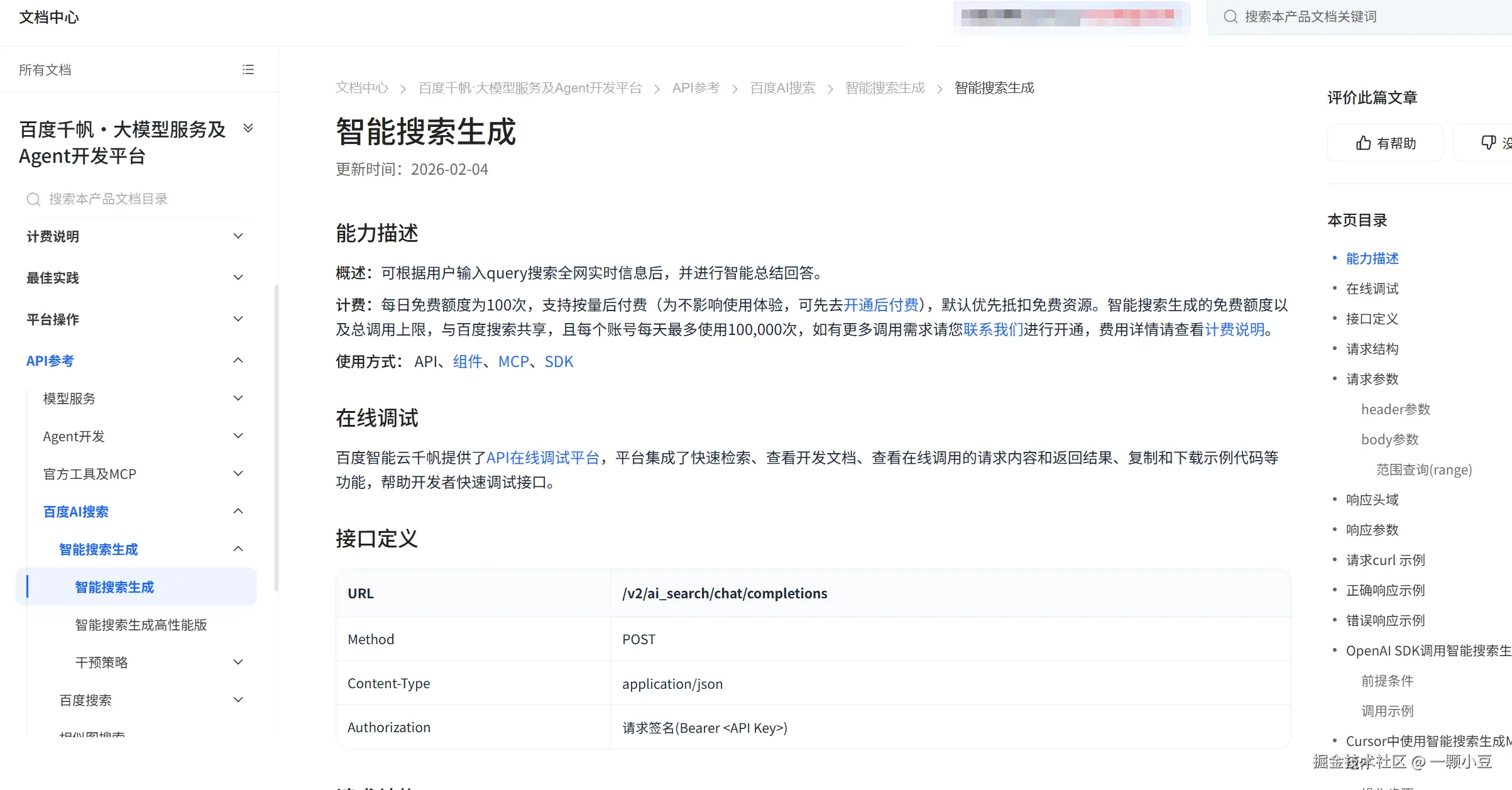Click the magnifier icon in sidebar catalog search
Viewport: 1512px width, 790px height.
tap(33, 199)
